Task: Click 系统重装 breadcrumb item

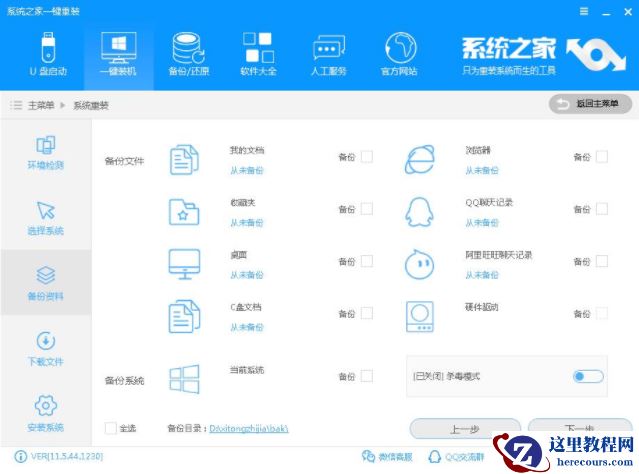Action: coord(91,106)
